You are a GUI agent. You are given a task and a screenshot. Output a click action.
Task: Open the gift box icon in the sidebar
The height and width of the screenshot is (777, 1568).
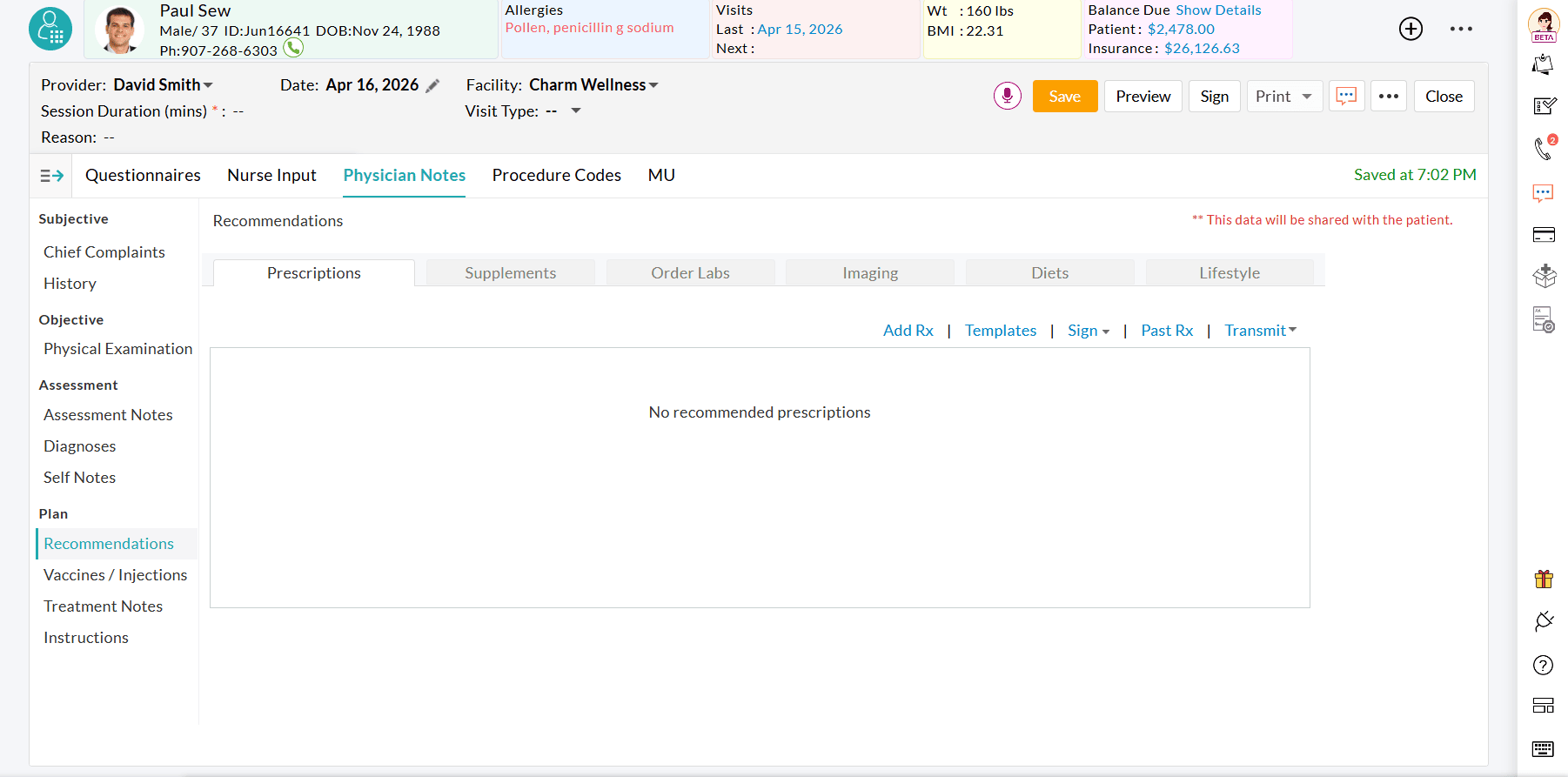[x=1544, y=579]
